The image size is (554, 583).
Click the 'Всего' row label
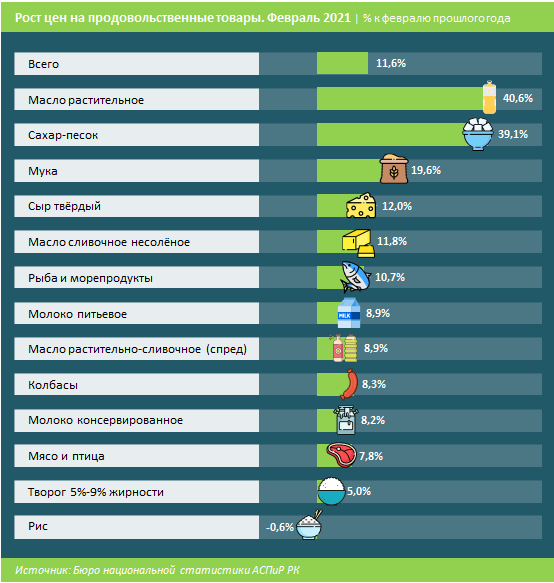point(44,64)
